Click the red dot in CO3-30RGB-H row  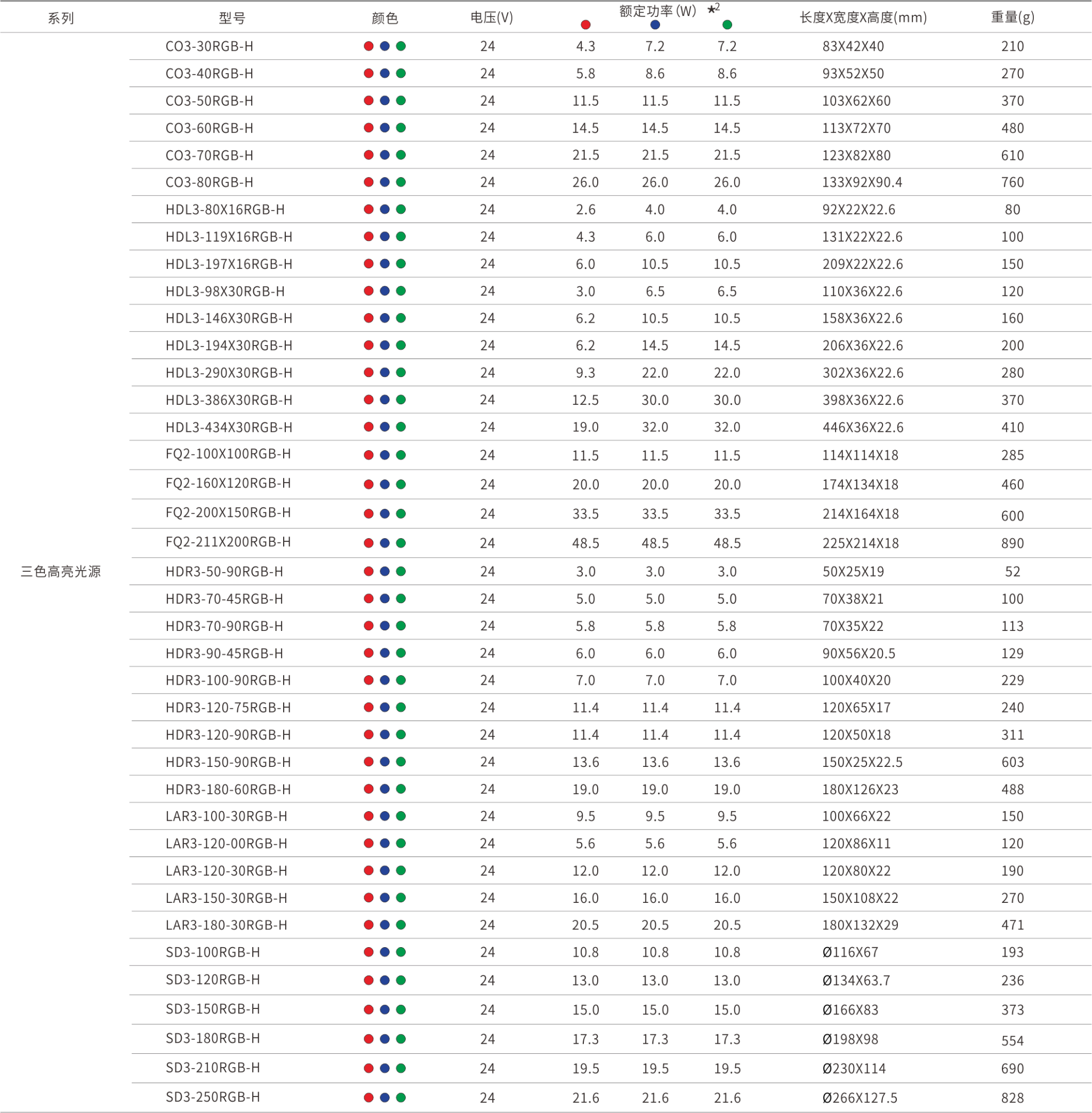(x=368, y=46)
